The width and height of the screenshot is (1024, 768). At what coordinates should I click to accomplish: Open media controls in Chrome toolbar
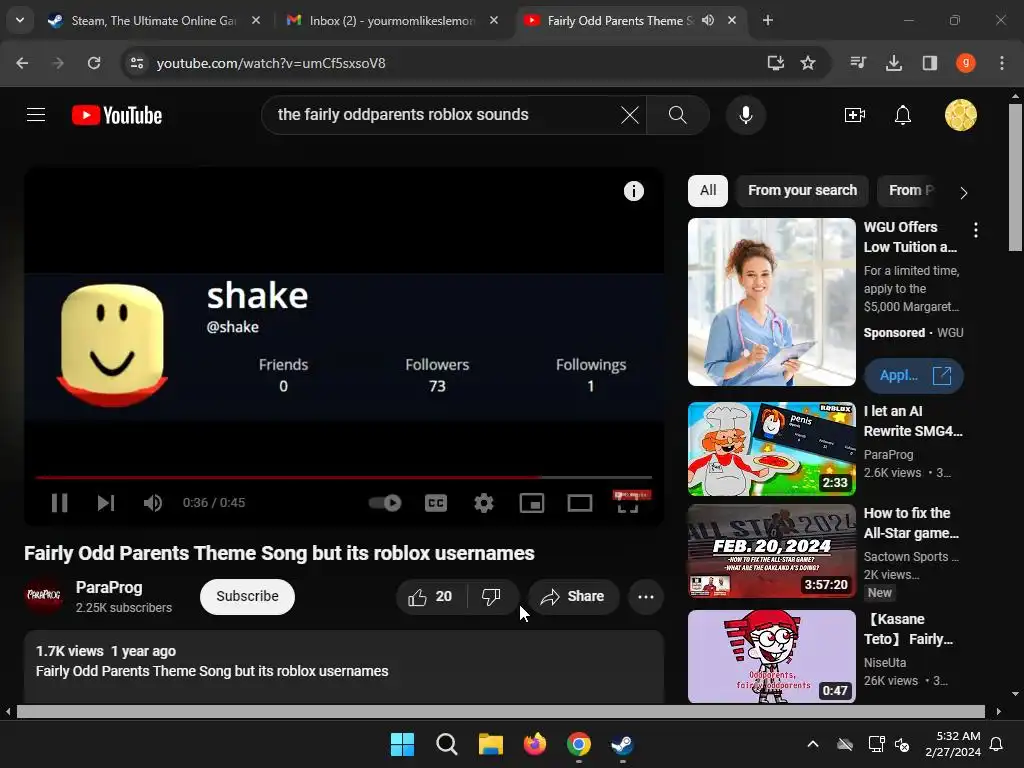tap(858, 63)
